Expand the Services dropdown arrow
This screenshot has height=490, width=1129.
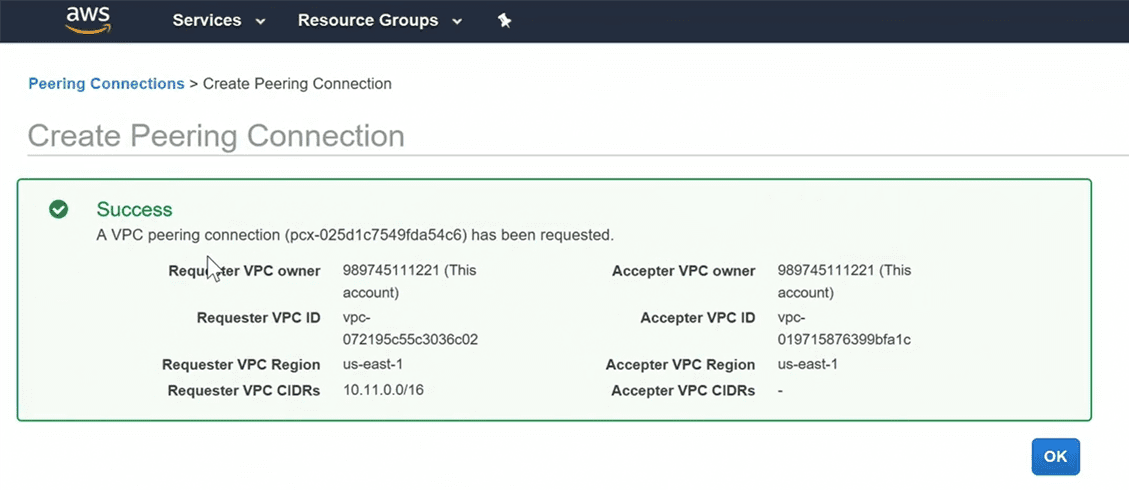coord(261,22)
